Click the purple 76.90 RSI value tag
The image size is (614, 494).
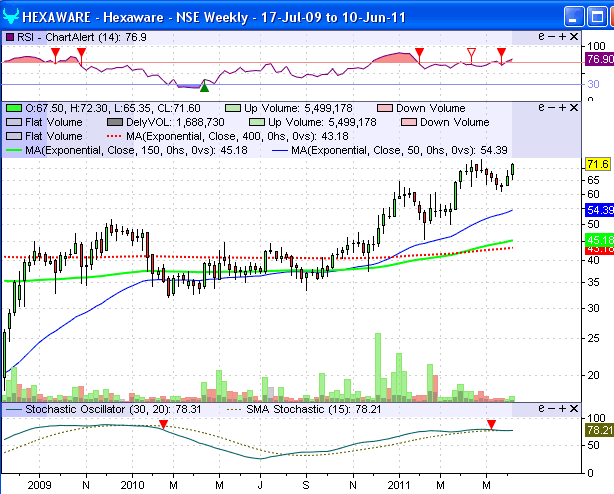(x=600, y=59)
